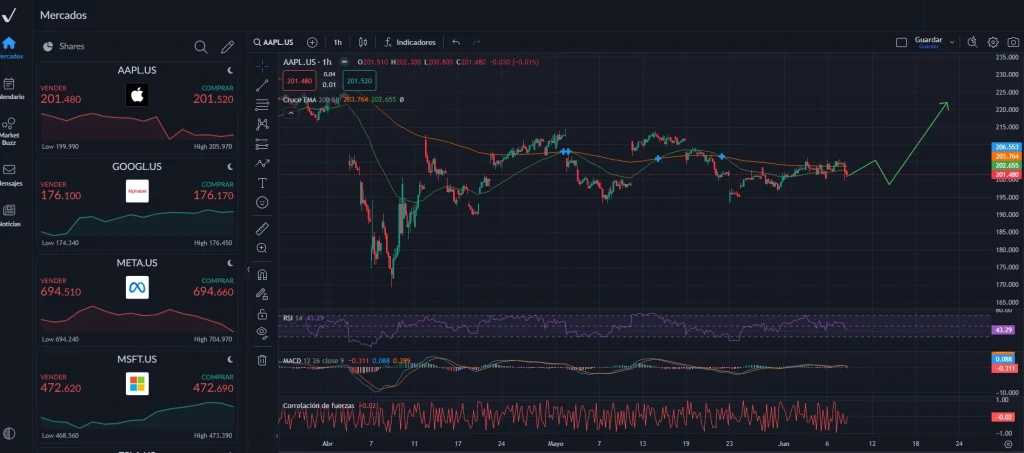Click the green 201.520 buy button on chart
This screenshot has height=453, width=1024.
click(360, 80)
